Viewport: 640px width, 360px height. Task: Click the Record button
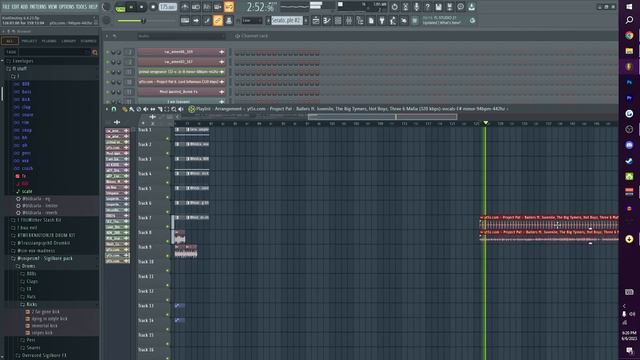(153, 7)
